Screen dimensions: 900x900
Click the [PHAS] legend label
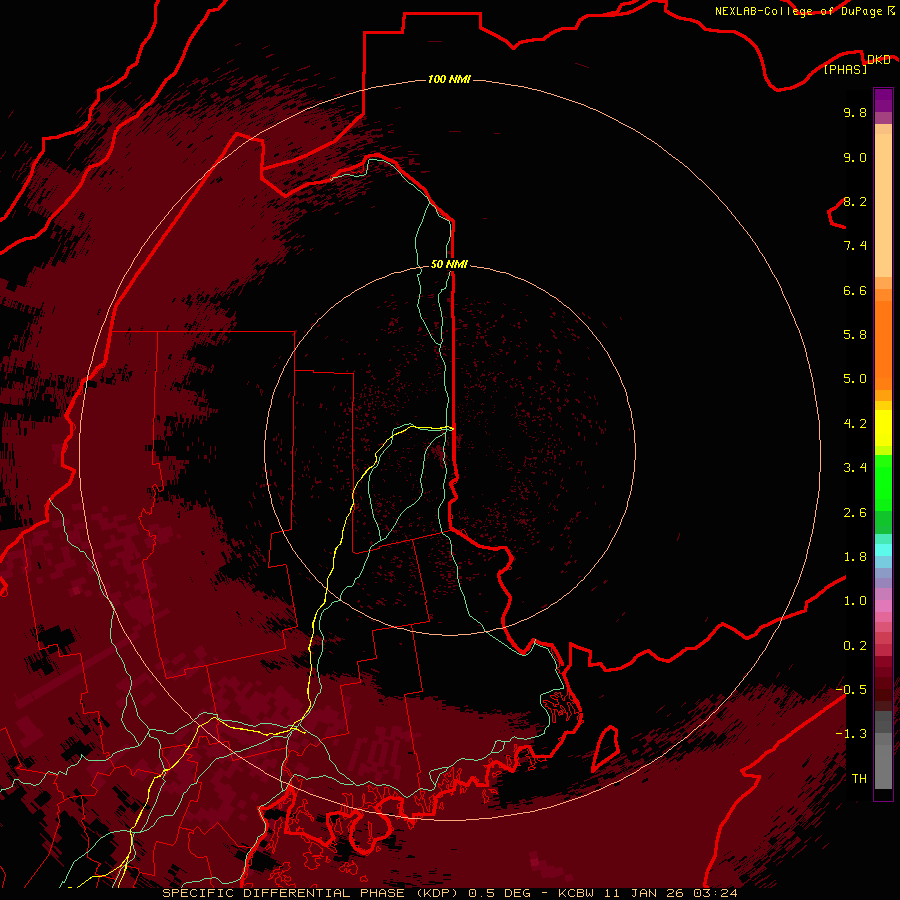[x=845, y=69]
